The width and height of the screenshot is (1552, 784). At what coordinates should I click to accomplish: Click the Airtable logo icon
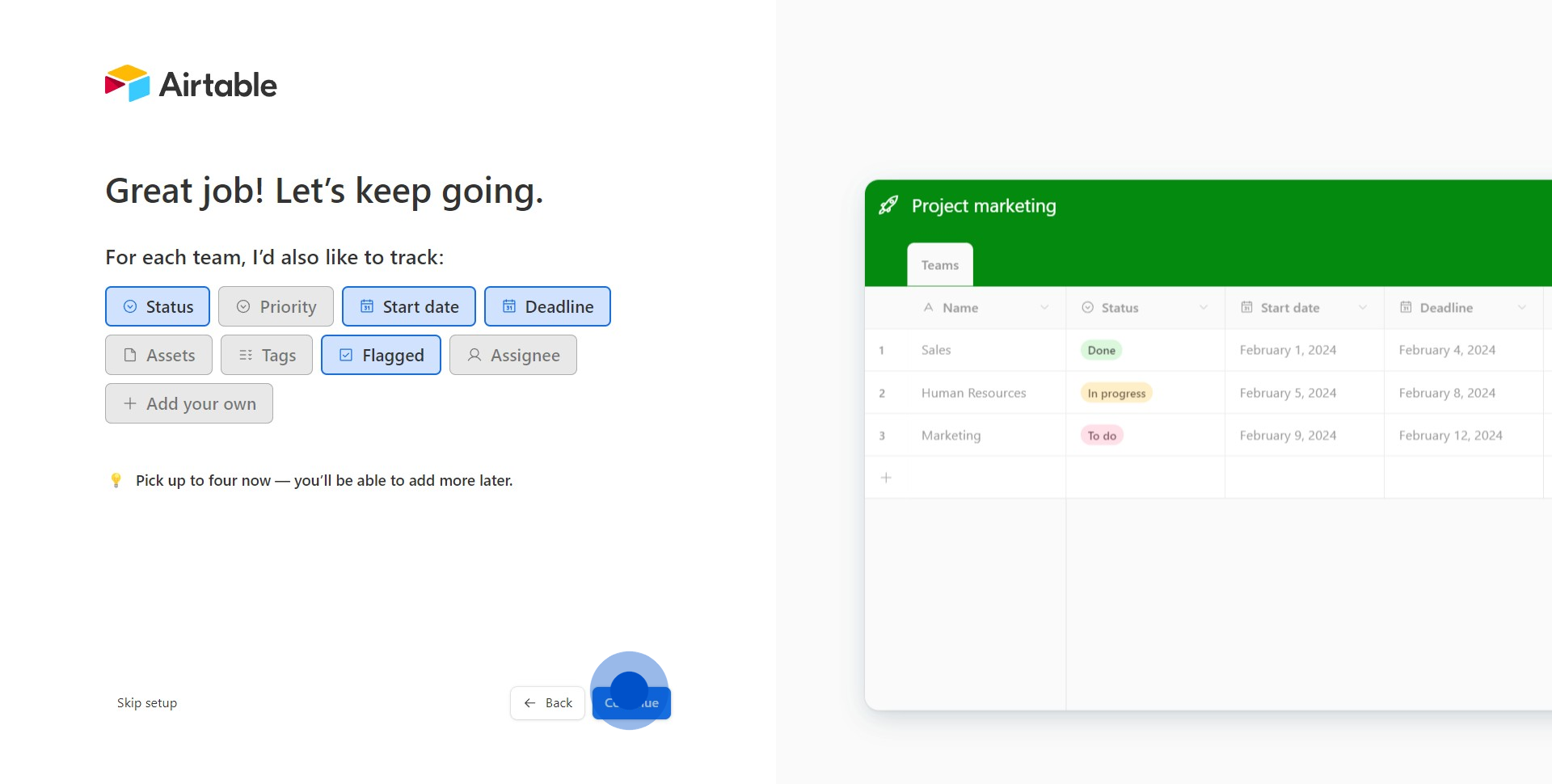pyautogui.click(x=128, y=83)
